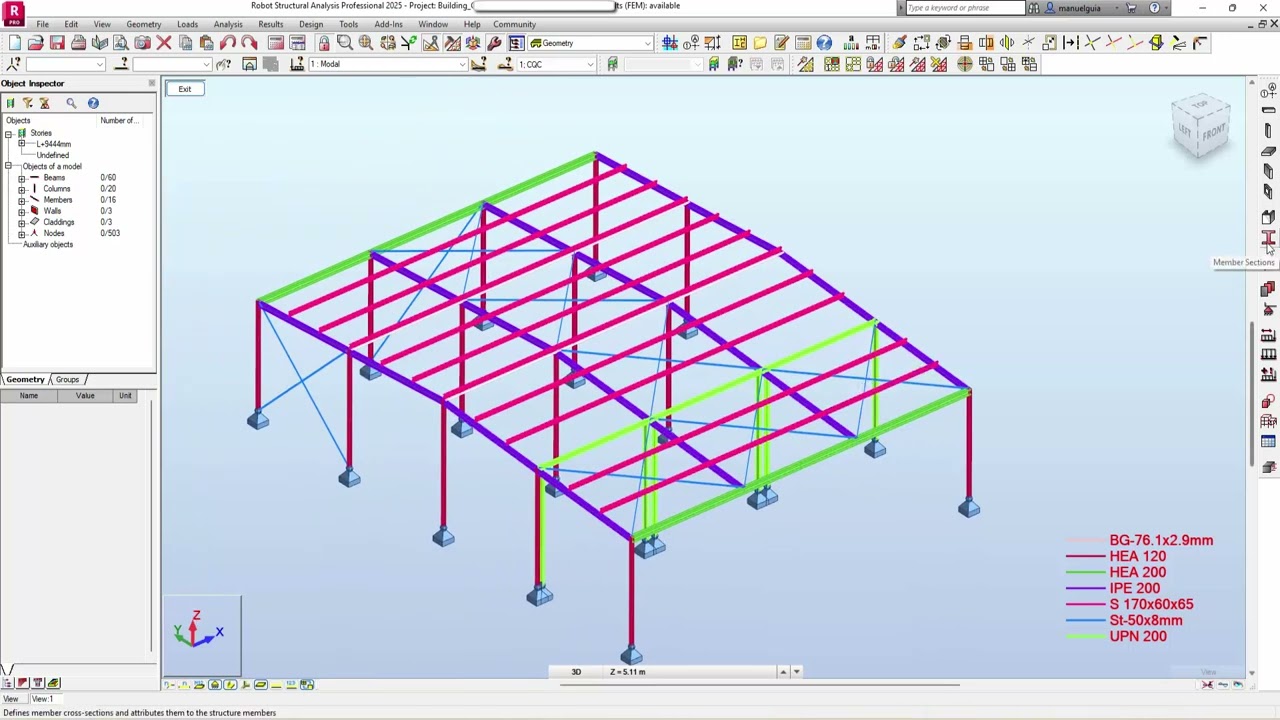
Task: Click the paintbrush icon in toolbar
Action: click(x=899, y=43)
